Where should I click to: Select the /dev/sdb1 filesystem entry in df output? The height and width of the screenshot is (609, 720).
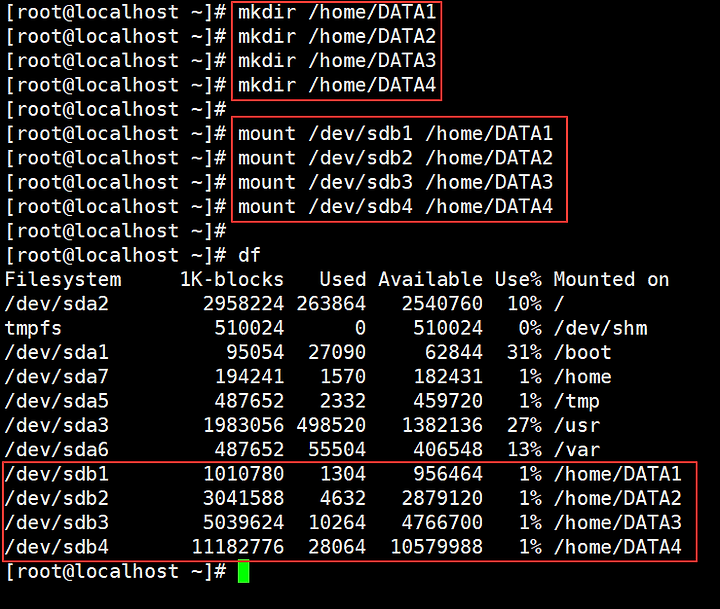coord(56,474)
